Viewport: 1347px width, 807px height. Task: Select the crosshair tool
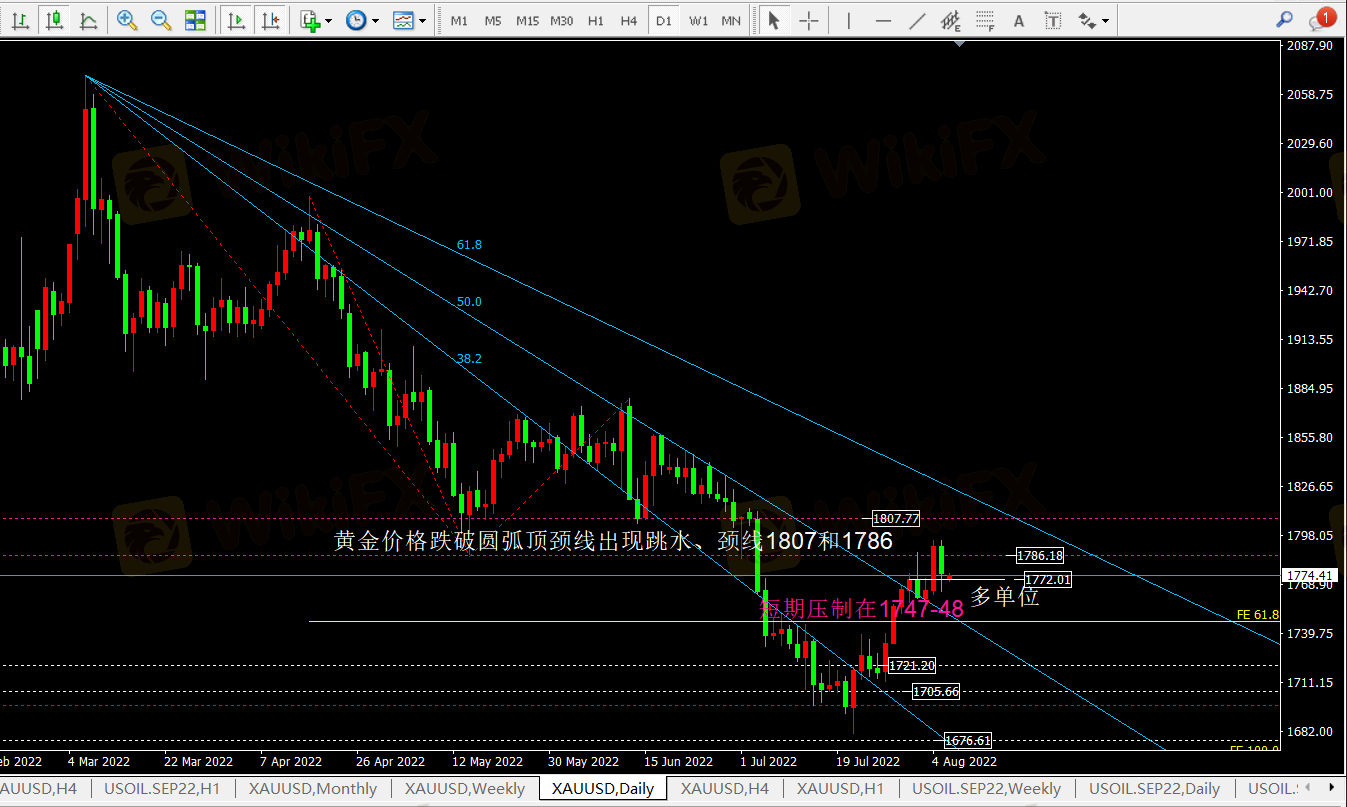(x=808, y=20)
